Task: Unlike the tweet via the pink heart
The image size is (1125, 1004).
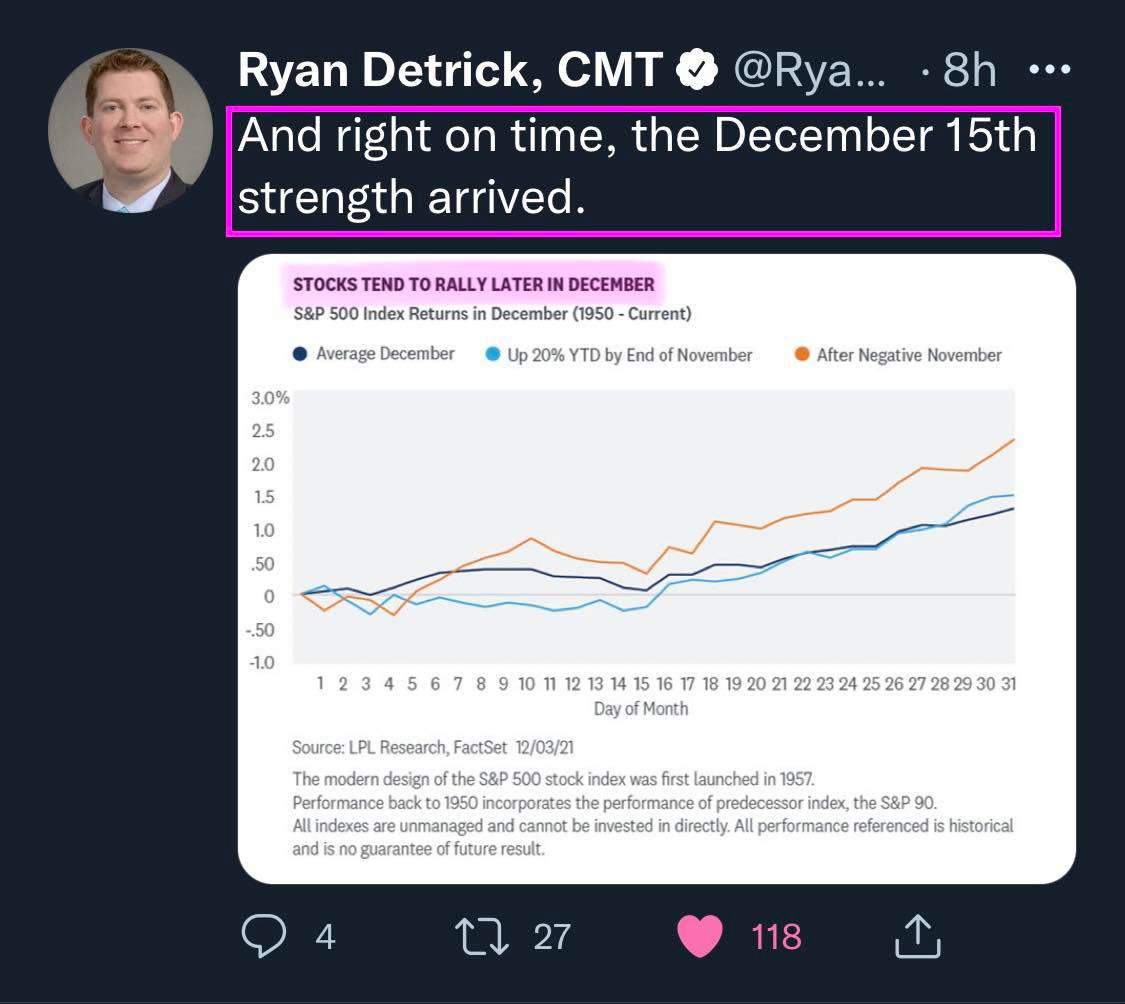Action: tap(700, 936)
